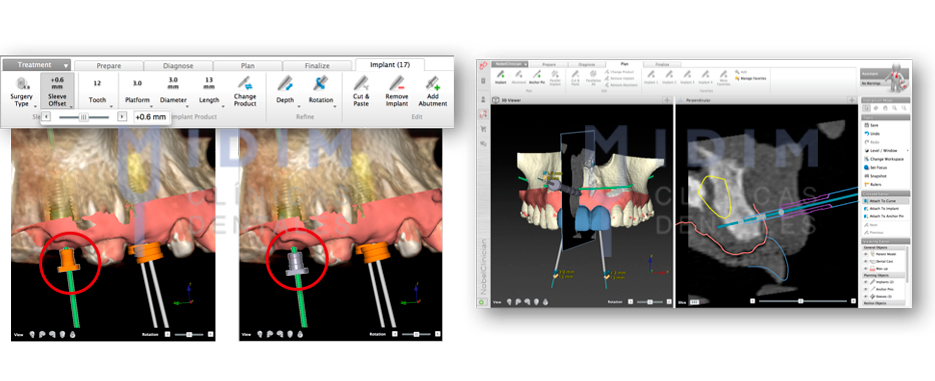Toggle visibility eye for Implants (2)

(x=866, y=281)
